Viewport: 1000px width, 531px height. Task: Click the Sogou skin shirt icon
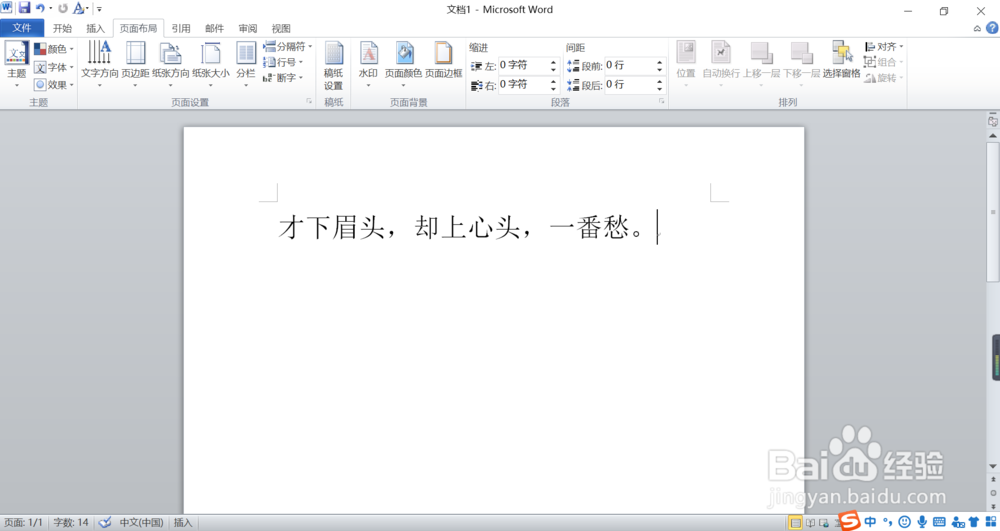click(974, 522)
